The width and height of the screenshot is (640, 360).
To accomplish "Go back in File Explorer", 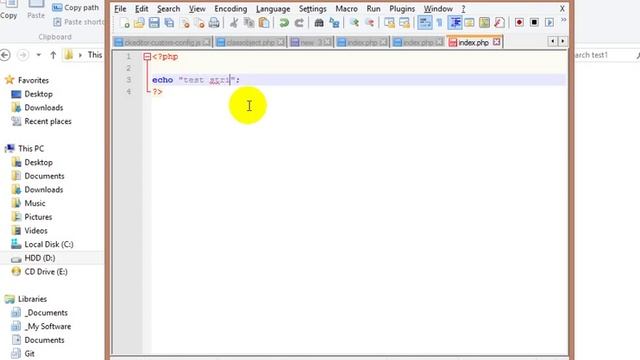I will pos(5,55).
